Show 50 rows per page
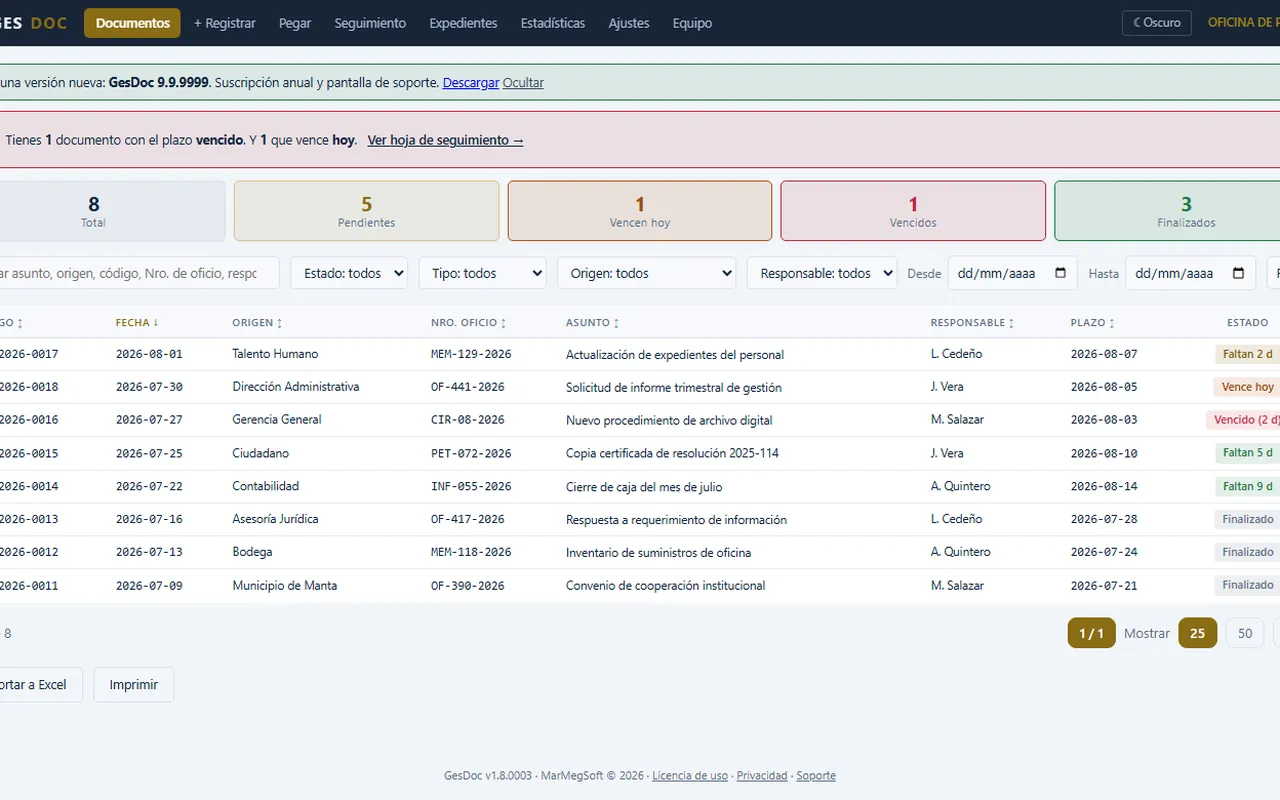 coord(1245,633)
